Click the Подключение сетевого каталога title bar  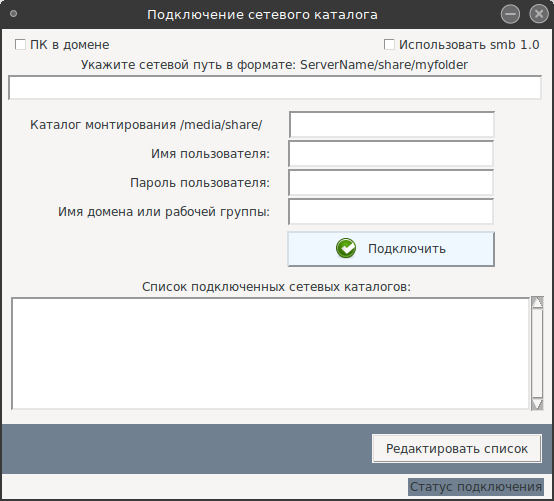point(262,15)
